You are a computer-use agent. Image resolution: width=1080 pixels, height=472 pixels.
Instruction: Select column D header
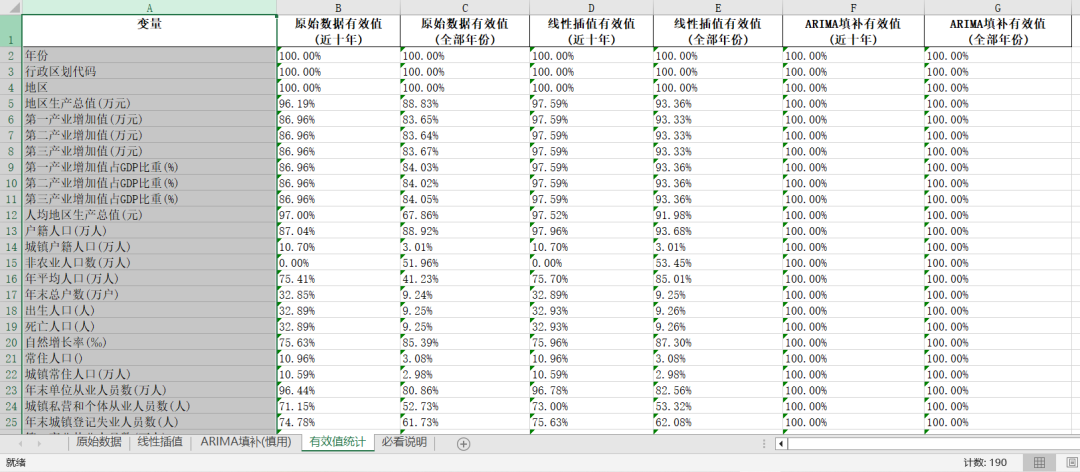(x=591, y=7)
